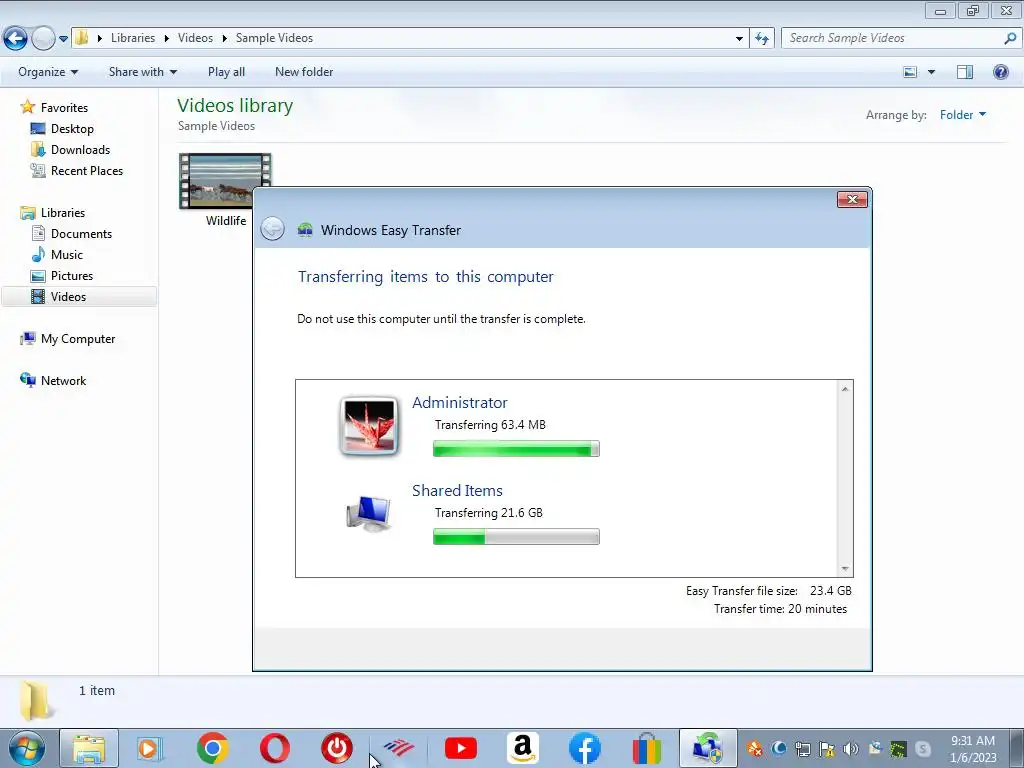Screen dimensions: 1024x768
Task: Select Music library
Action: 57,255
